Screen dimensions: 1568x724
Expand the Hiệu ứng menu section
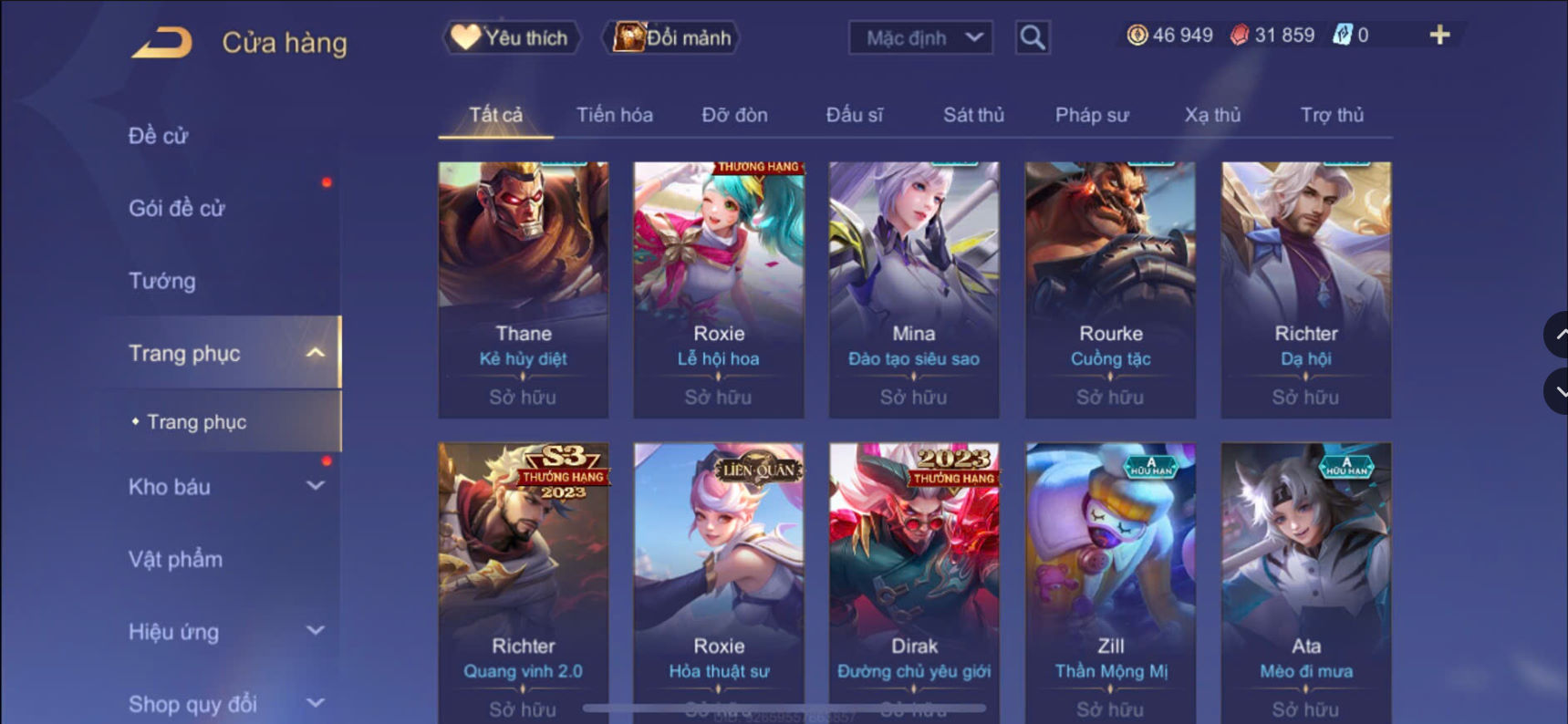pyautogui.click(x=316, y=630)
